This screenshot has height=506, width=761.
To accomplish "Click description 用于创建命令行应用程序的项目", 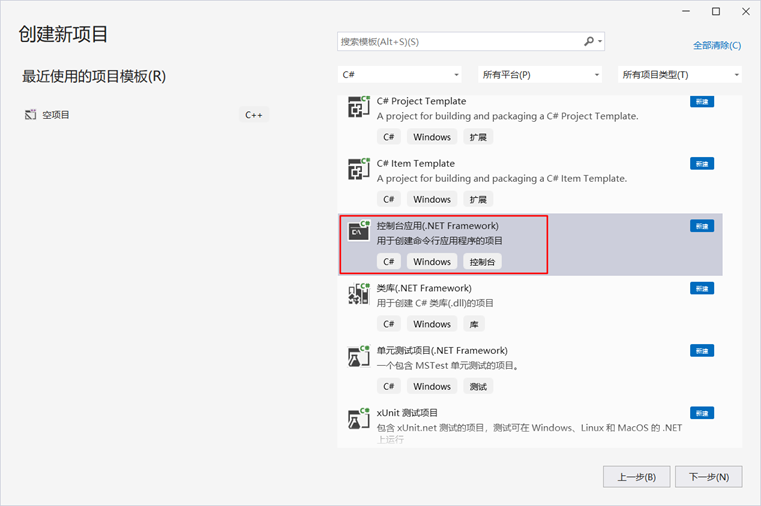I will coord(440,241).
